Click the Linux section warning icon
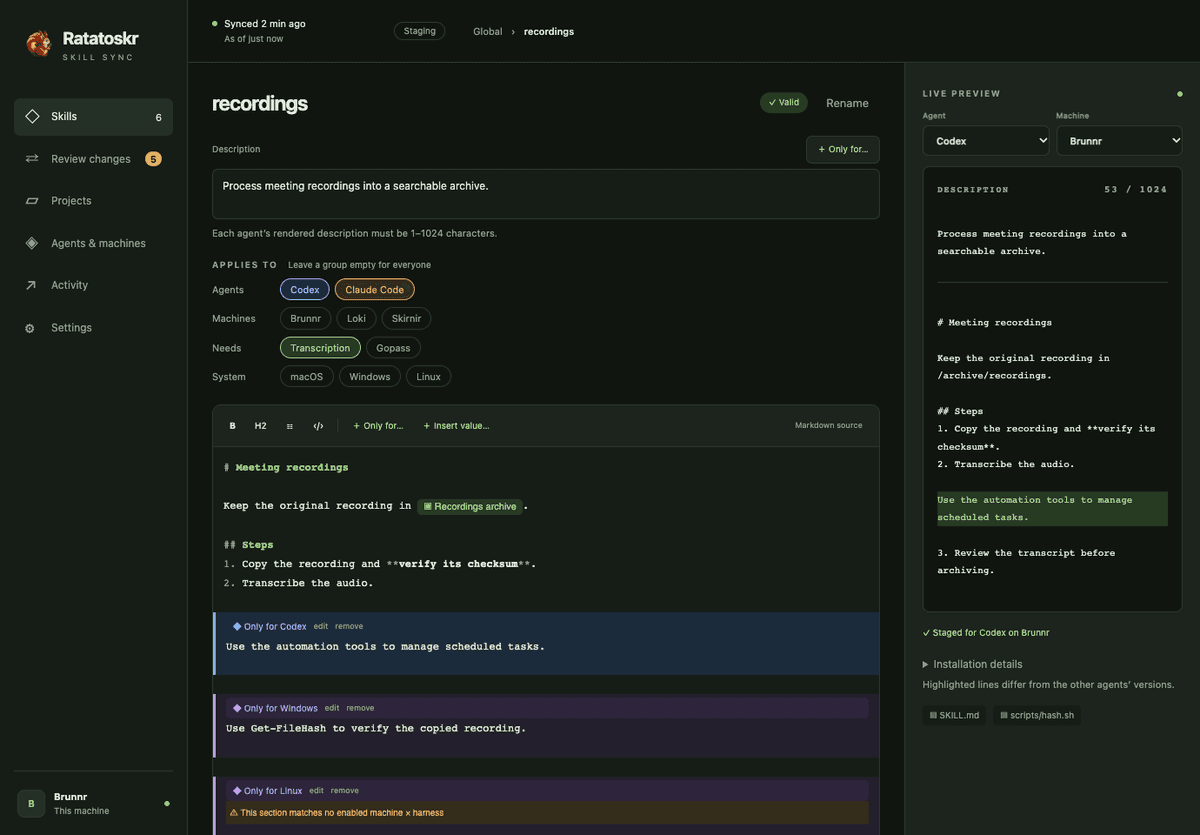 [234, 813]
